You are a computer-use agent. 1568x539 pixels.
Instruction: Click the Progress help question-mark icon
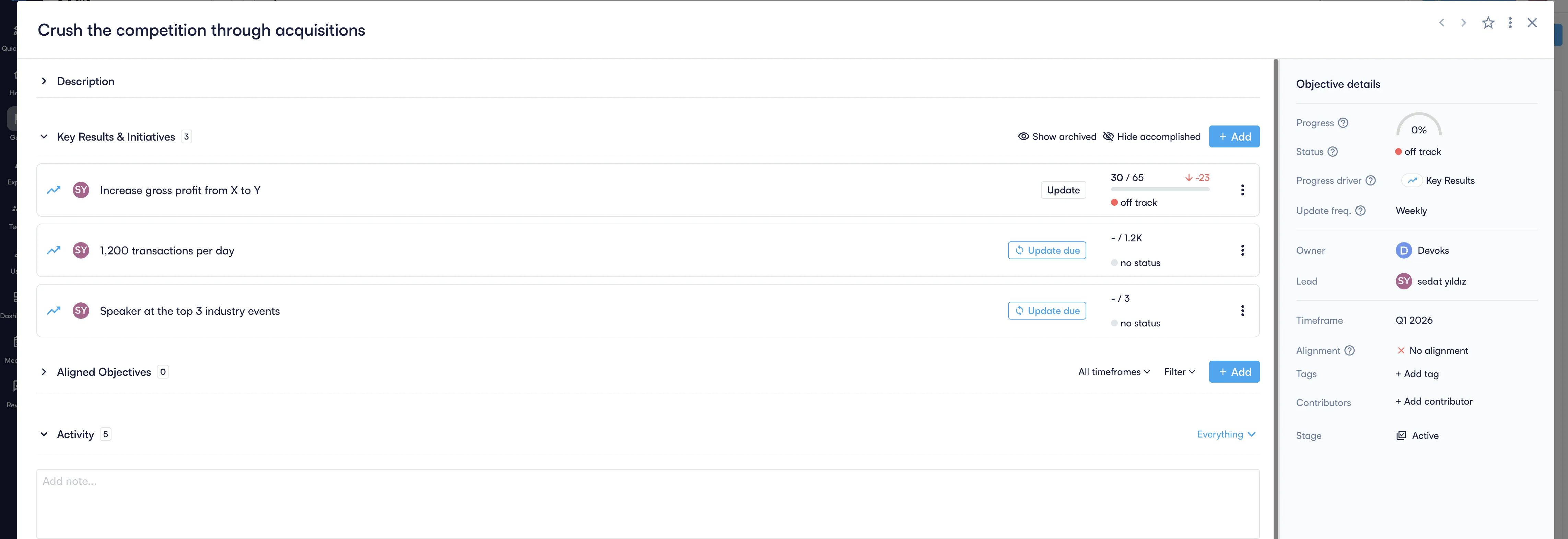1343,123
